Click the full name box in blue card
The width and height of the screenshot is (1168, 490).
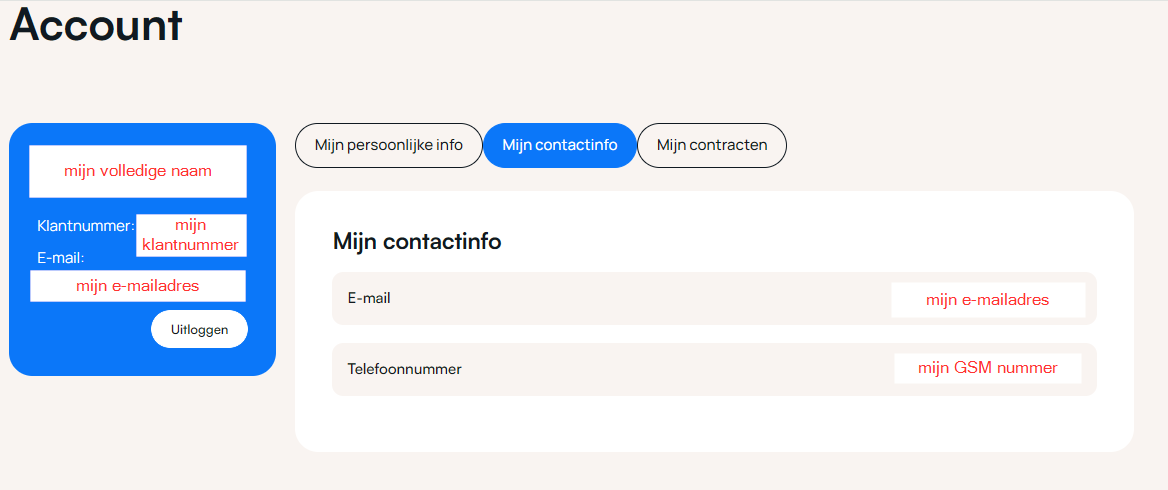click(x=138, y=171)
